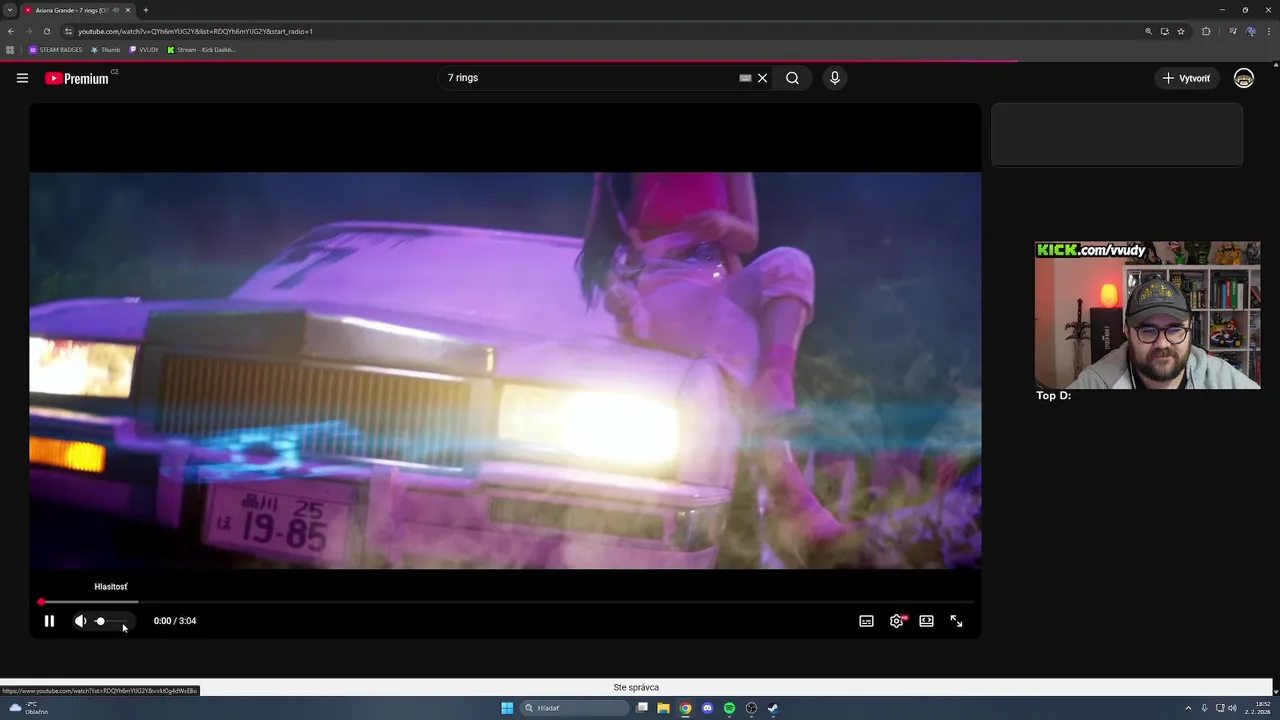1280x720 pixels.
Task: Open the STEAM BADGES bookmark
Action: point(56,49)
